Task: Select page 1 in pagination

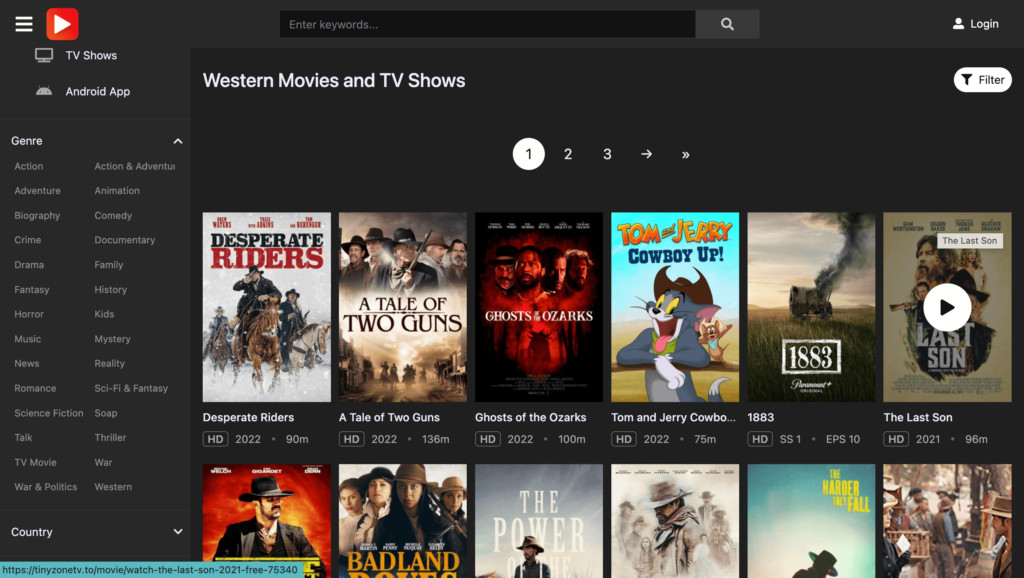Action: coord(528,154)
